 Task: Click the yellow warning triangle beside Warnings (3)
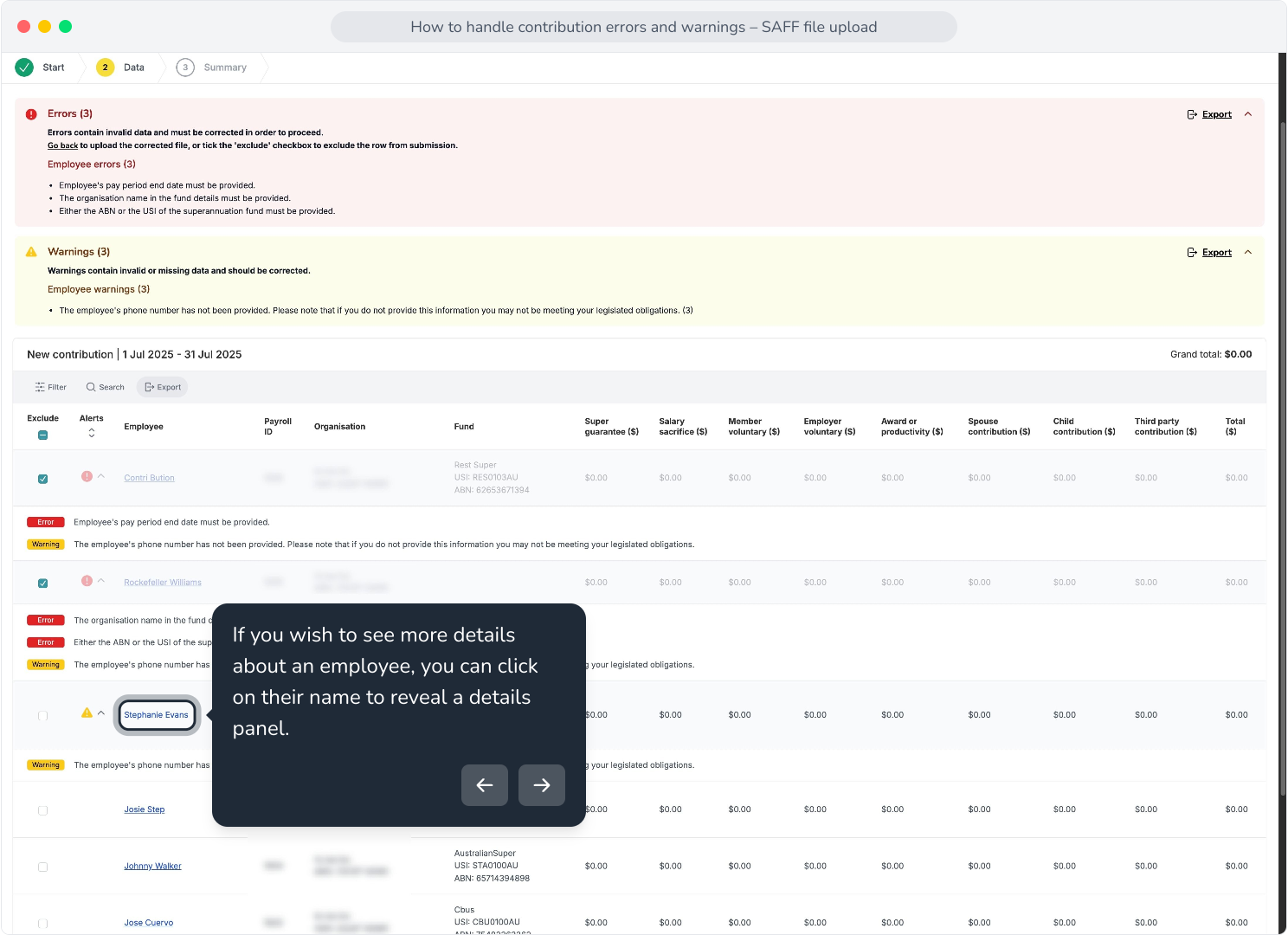[31, 252]
